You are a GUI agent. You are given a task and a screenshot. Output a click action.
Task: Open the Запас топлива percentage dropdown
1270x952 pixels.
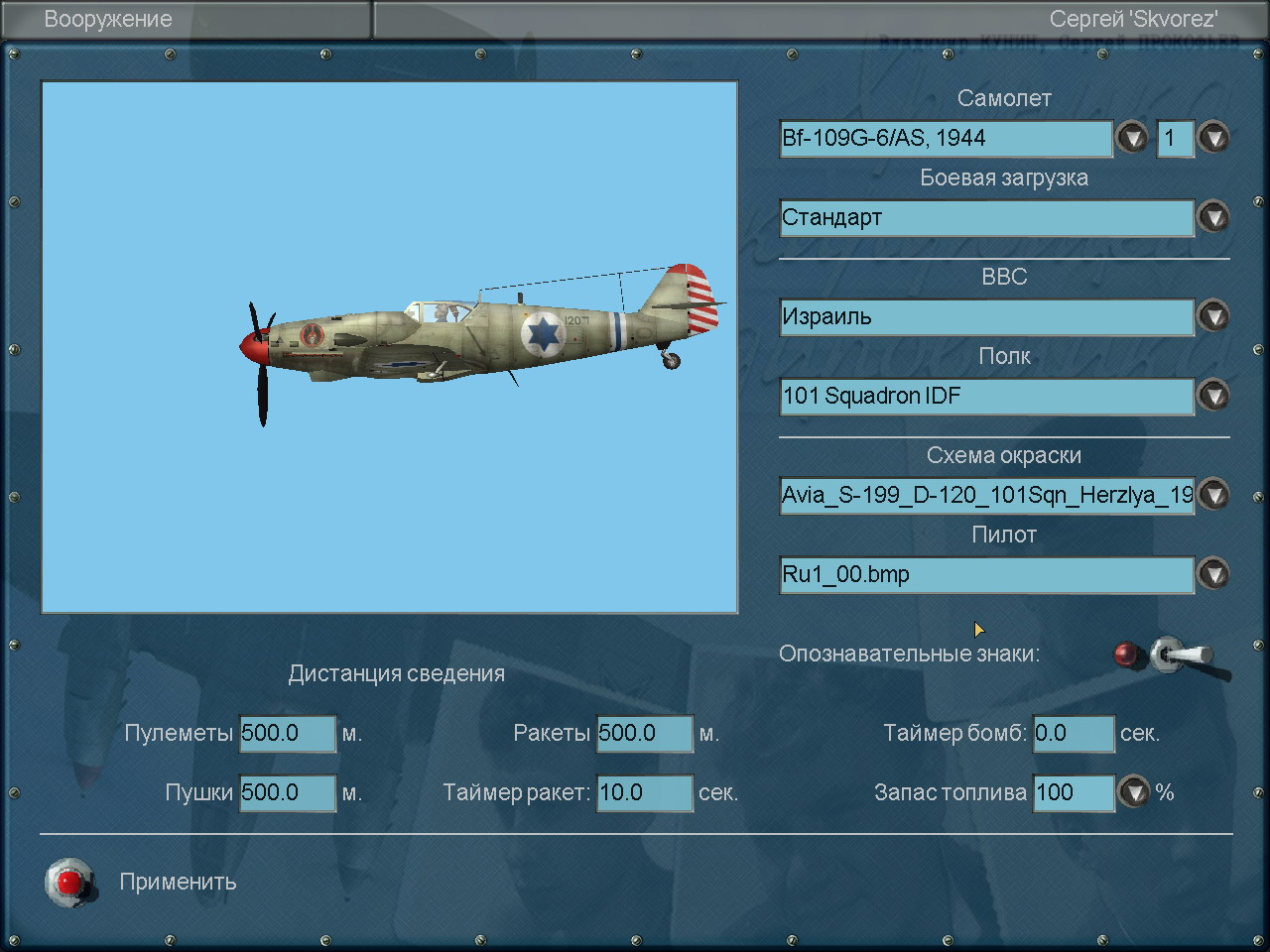[1133, 792]
